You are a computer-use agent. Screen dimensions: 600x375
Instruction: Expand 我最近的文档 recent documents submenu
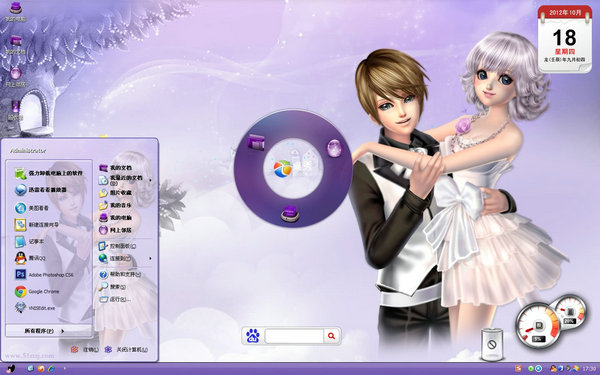[x=126, y=180]
